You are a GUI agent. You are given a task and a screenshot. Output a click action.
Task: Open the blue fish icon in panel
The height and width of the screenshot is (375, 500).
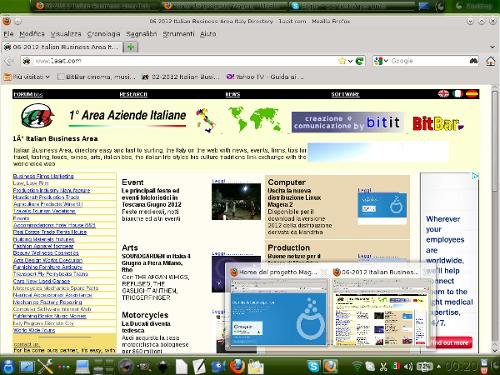coord(218,367)
